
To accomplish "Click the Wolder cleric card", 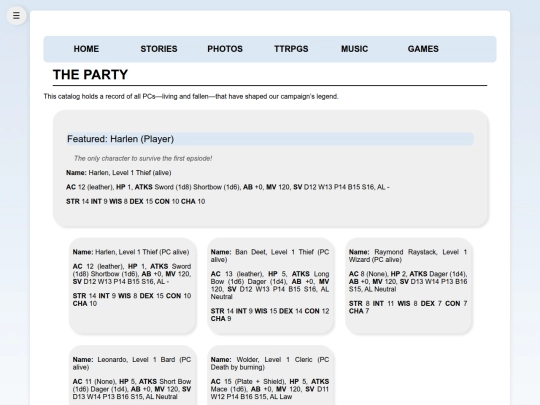I will pyautogui.click(x=270, y=375).
